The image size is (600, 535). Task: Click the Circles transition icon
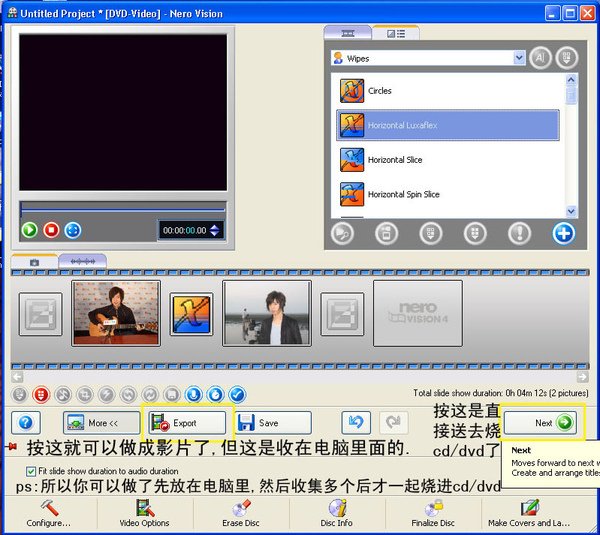tap(352, 91)
